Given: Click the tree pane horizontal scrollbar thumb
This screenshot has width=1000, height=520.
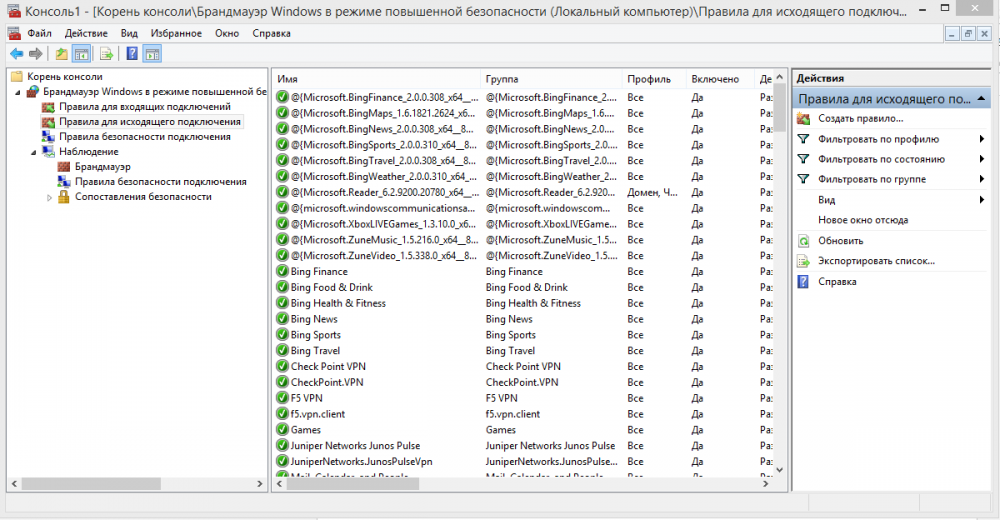Looking at the screenshot, I should tap(91, 484).
